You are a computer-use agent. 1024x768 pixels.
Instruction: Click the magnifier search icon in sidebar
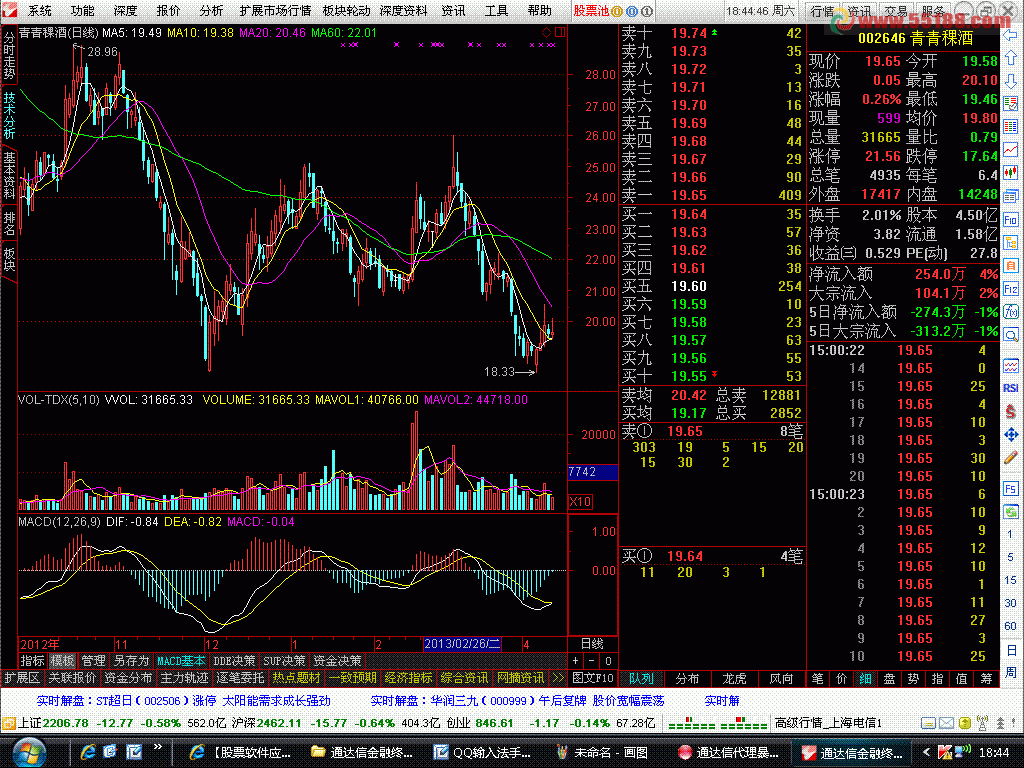click(x=1011, y=335)
